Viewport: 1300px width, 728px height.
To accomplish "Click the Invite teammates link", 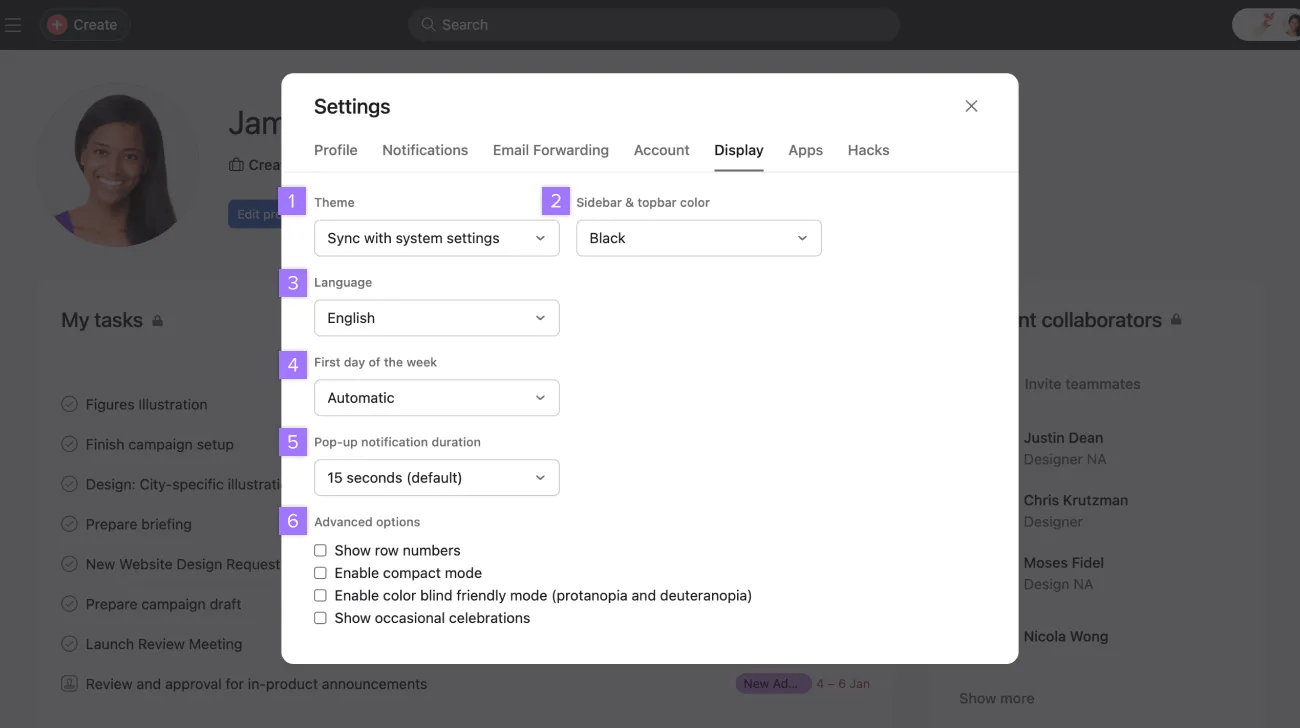I will (x=1081, y=383).
